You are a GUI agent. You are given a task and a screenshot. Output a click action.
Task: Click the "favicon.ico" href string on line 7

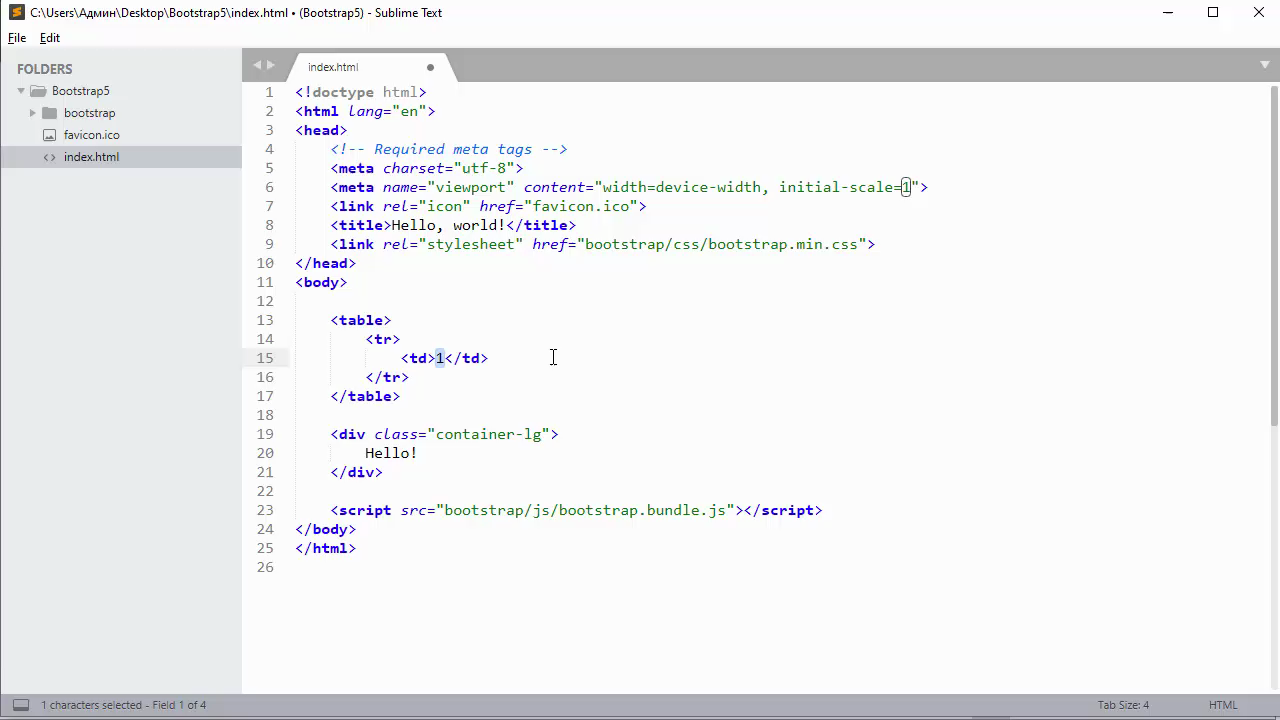click(581, 206)
